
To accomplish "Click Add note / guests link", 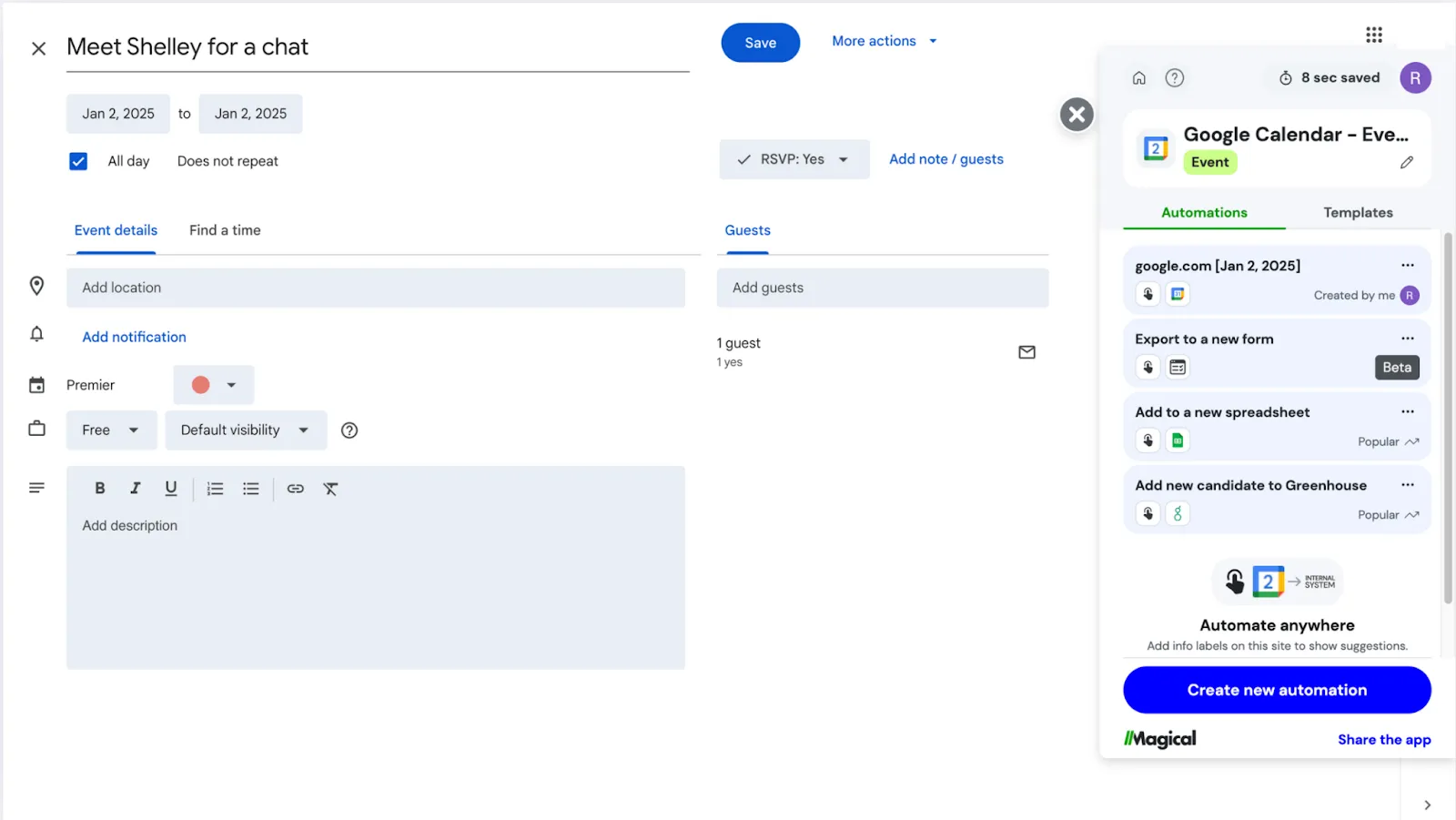I will coord(946,159).
